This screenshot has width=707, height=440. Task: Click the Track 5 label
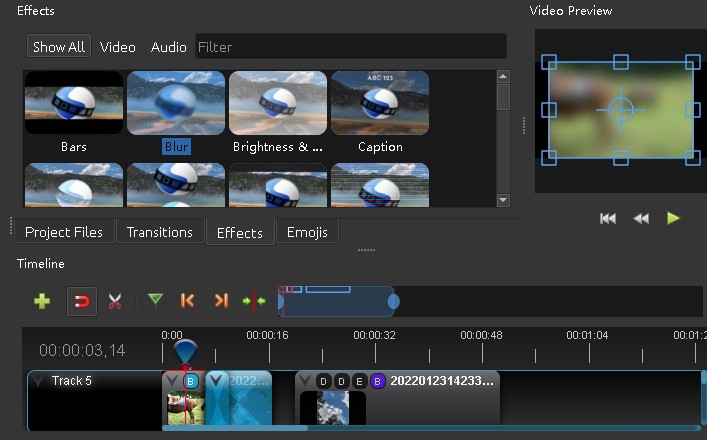click(x=72, y=380)
